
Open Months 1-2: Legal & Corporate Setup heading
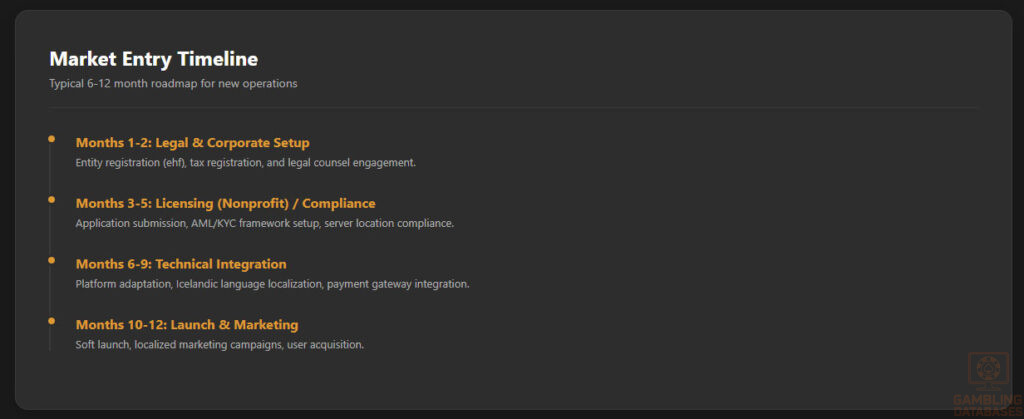[193, 143]
